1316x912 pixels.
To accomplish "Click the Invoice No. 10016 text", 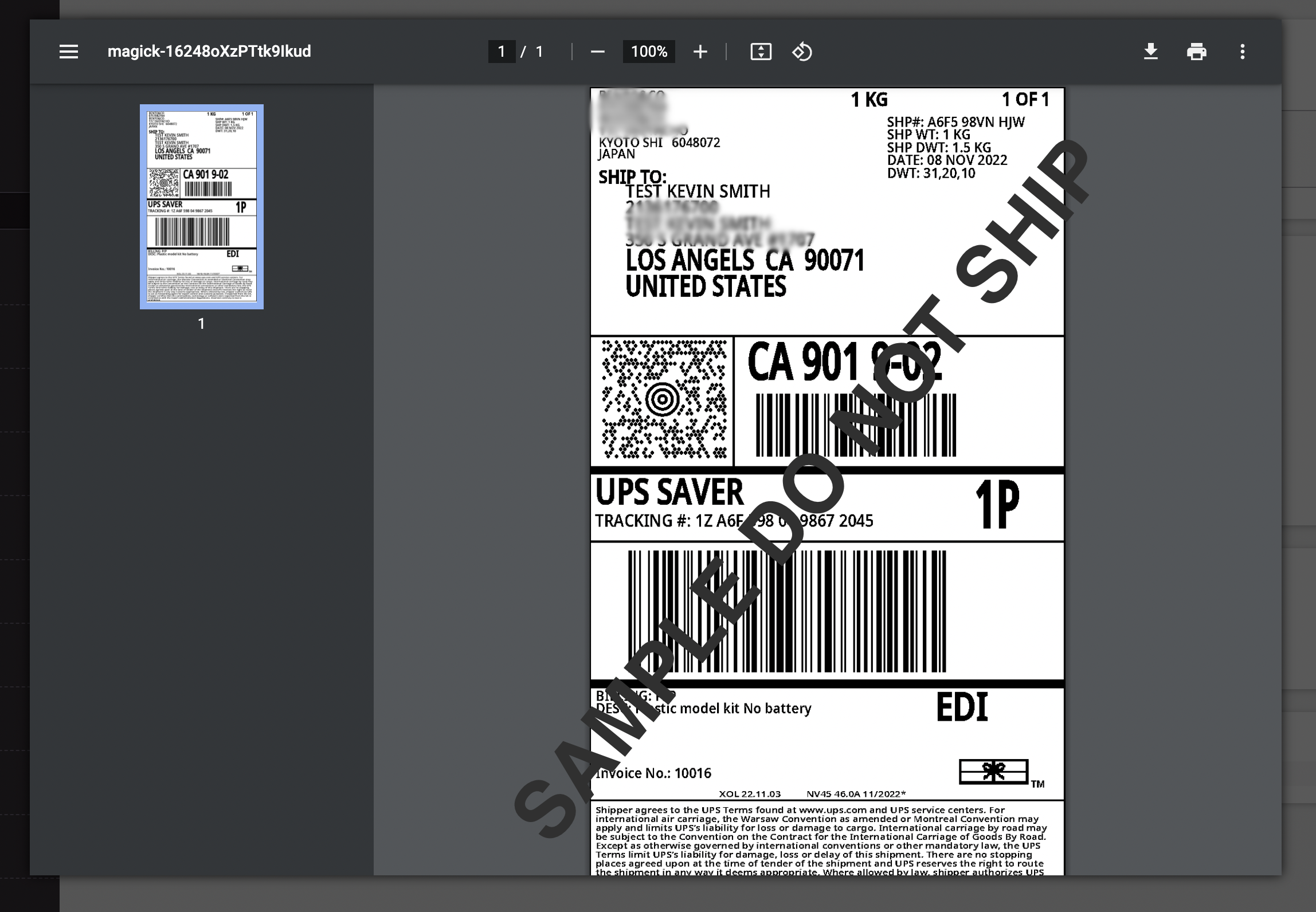I will coord(653,773).
